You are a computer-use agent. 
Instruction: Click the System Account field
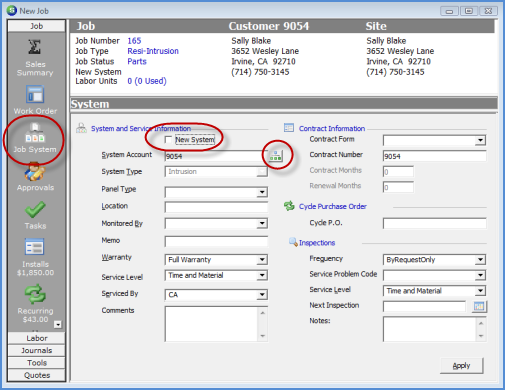coord(215,156)
